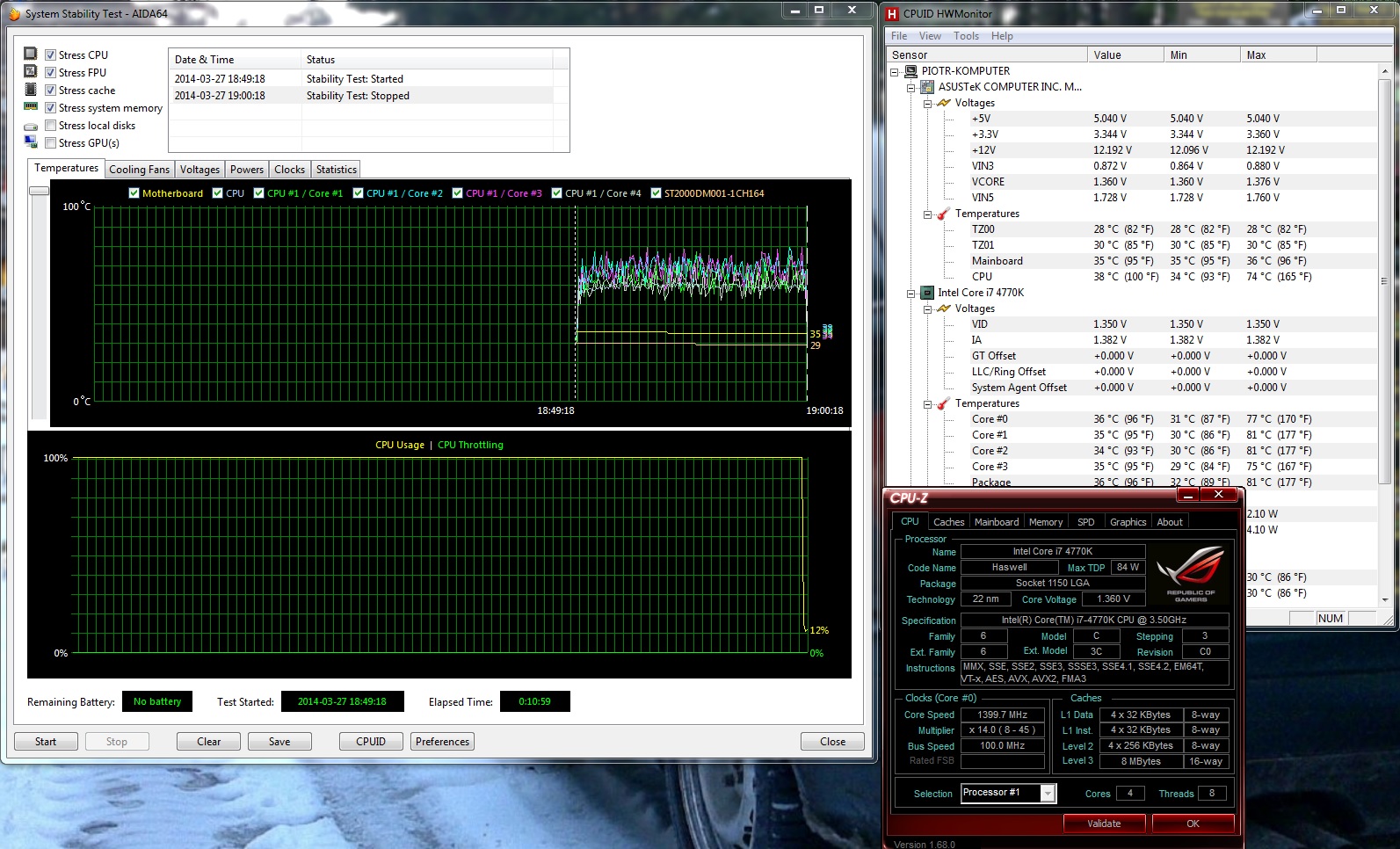The width and height of the screenshot is (1400, 849).
Task: Uncheck the Stress FPU checkbox
Action: (x=51, y=73)
